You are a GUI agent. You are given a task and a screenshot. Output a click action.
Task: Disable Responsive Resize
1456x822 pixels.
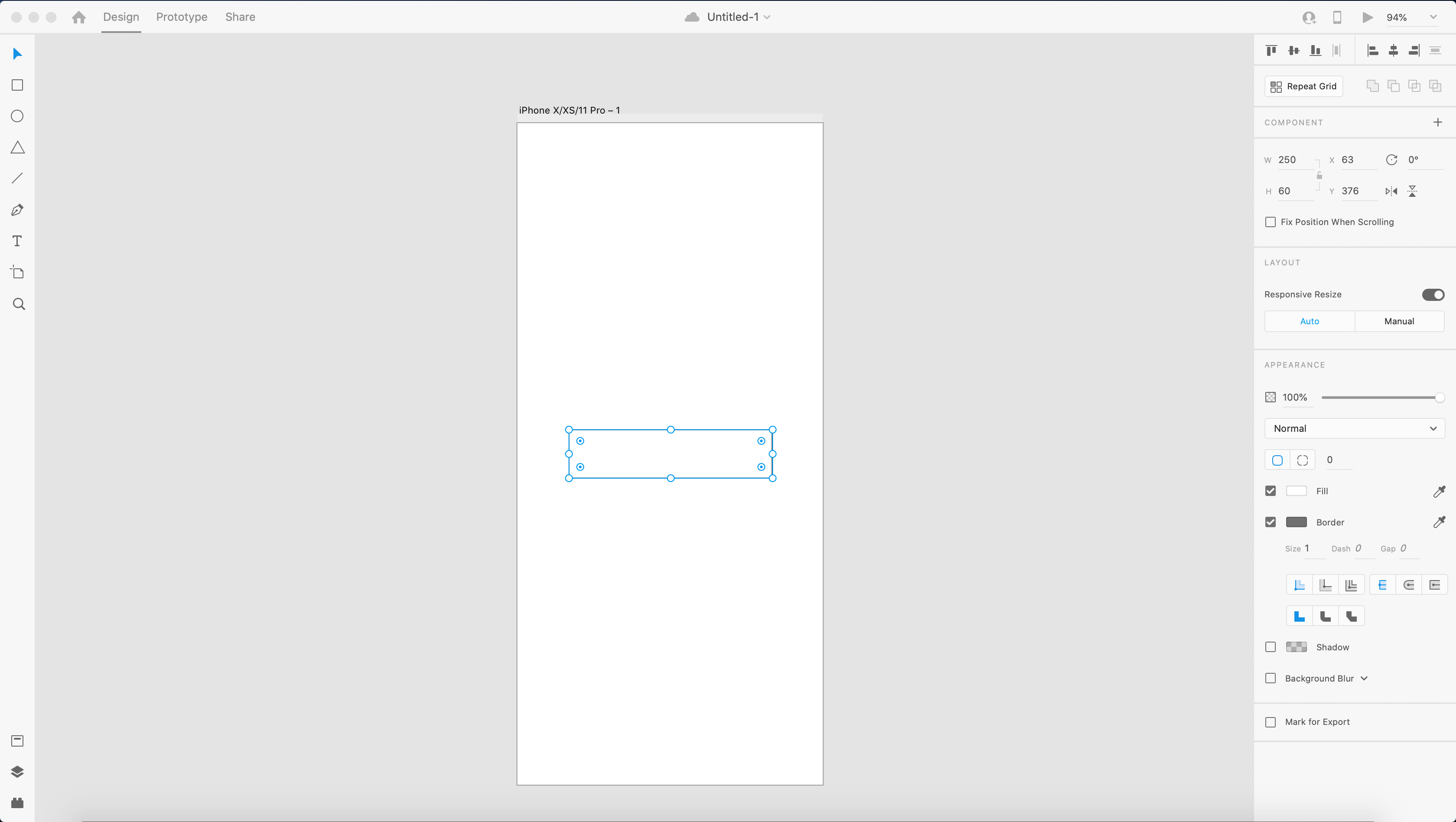pyautogui.click(x=1433, y=294)
